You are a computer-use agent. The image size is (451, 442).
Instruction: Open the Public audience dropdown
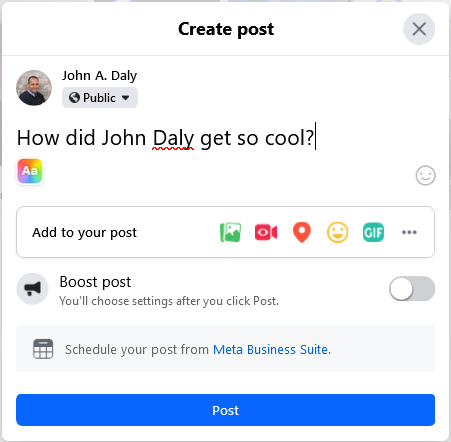(100, 98)
